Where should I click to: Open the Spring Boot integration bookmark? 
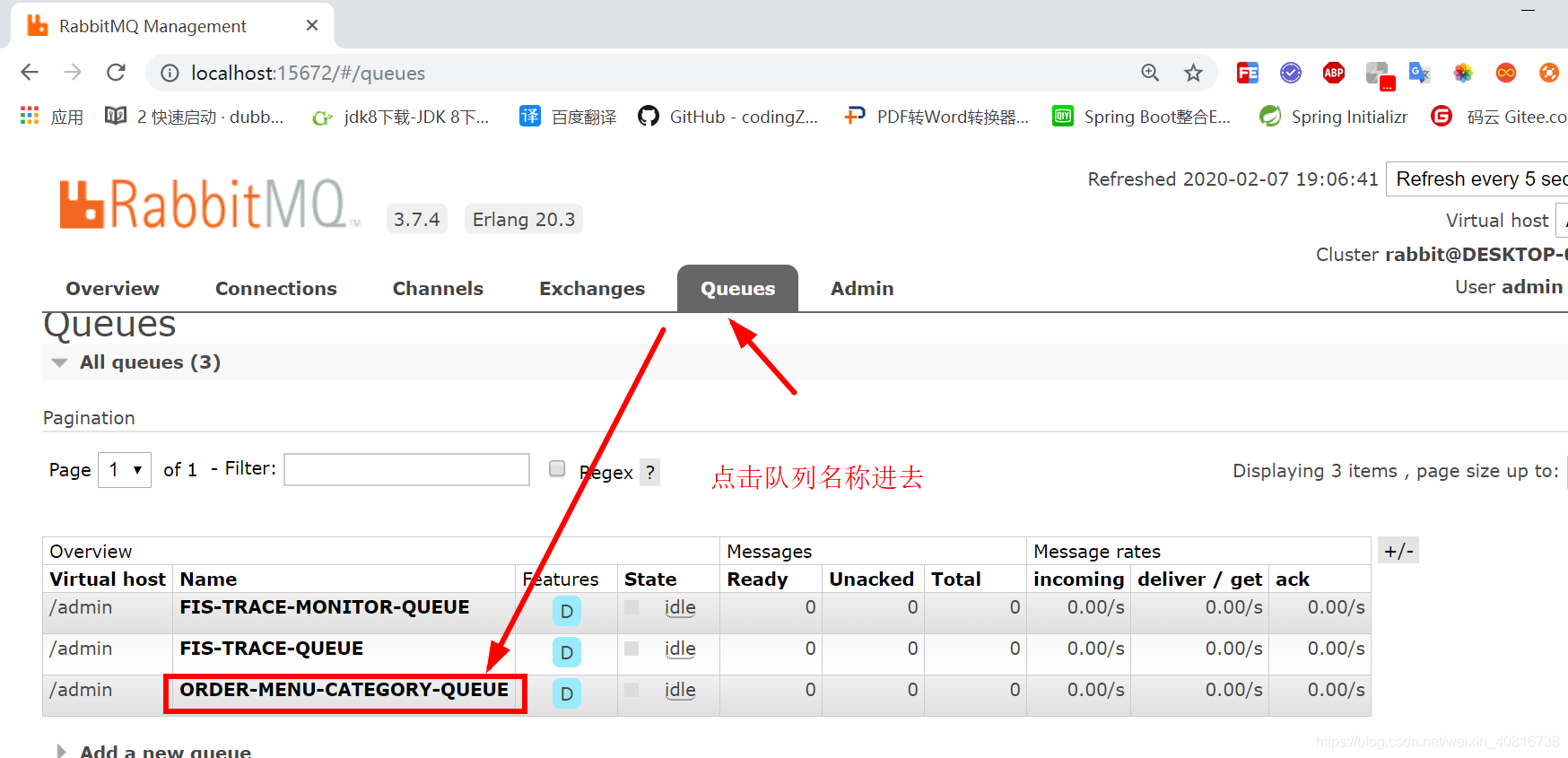pyautogui.click(x=1141, y=117)
